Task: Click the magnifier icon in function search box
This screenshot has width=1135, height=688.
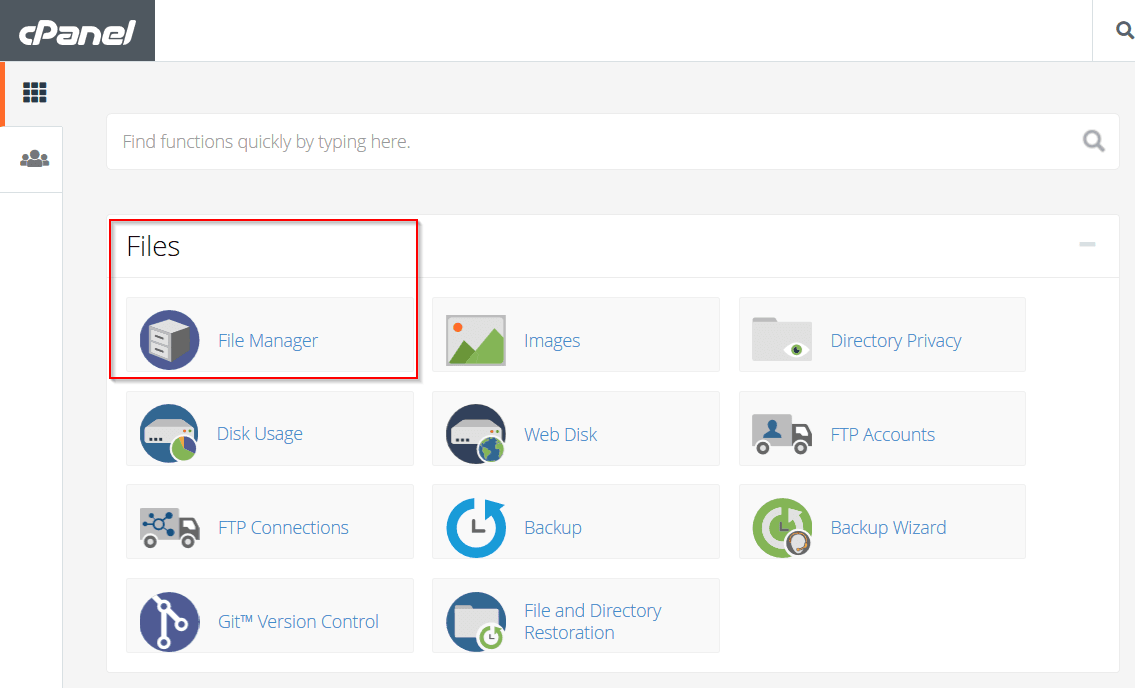Action: (1093, 140)
